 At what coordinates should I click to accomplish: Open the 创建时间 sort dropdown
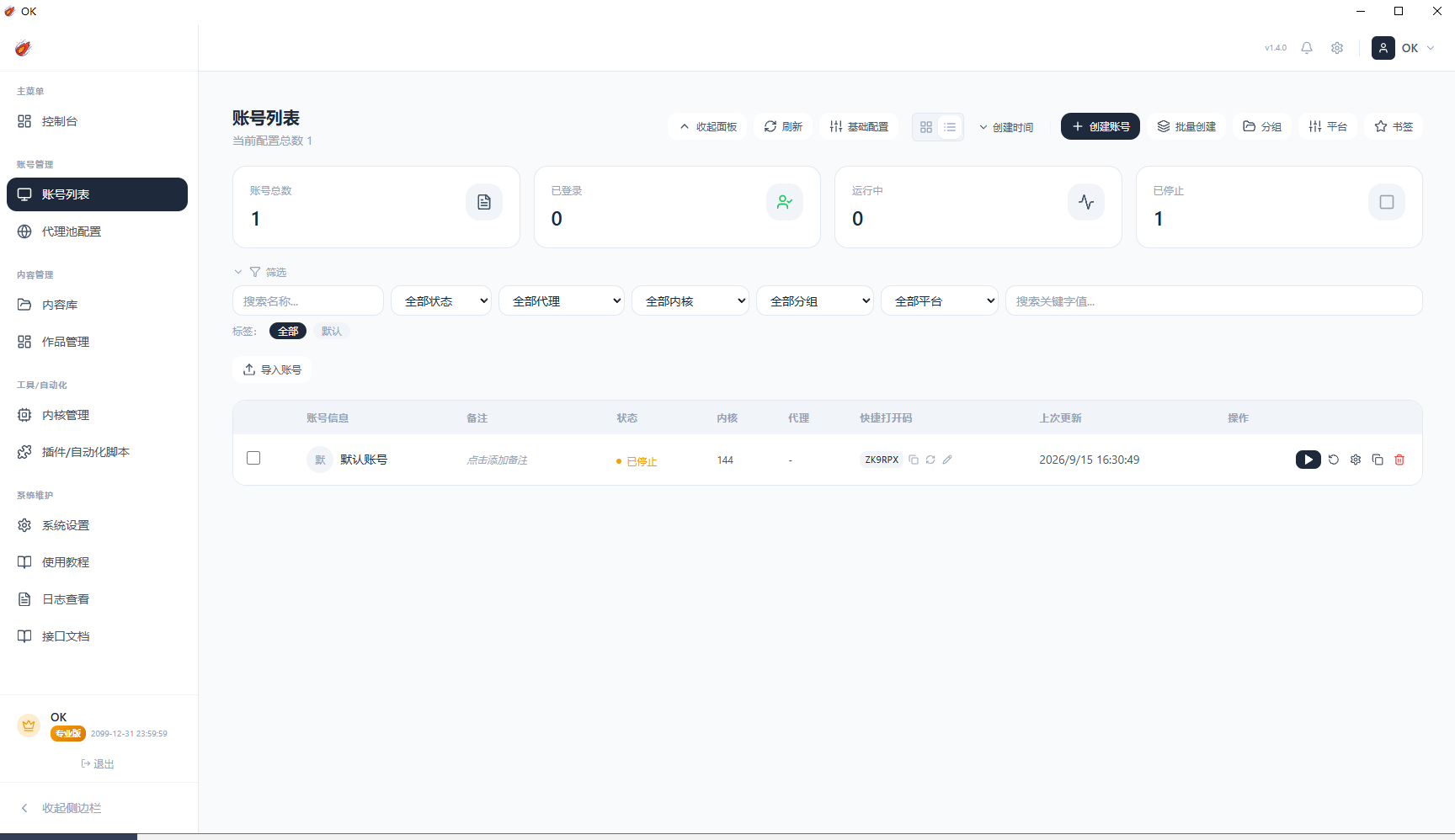pyautogui.click(x=1006, y=127)
